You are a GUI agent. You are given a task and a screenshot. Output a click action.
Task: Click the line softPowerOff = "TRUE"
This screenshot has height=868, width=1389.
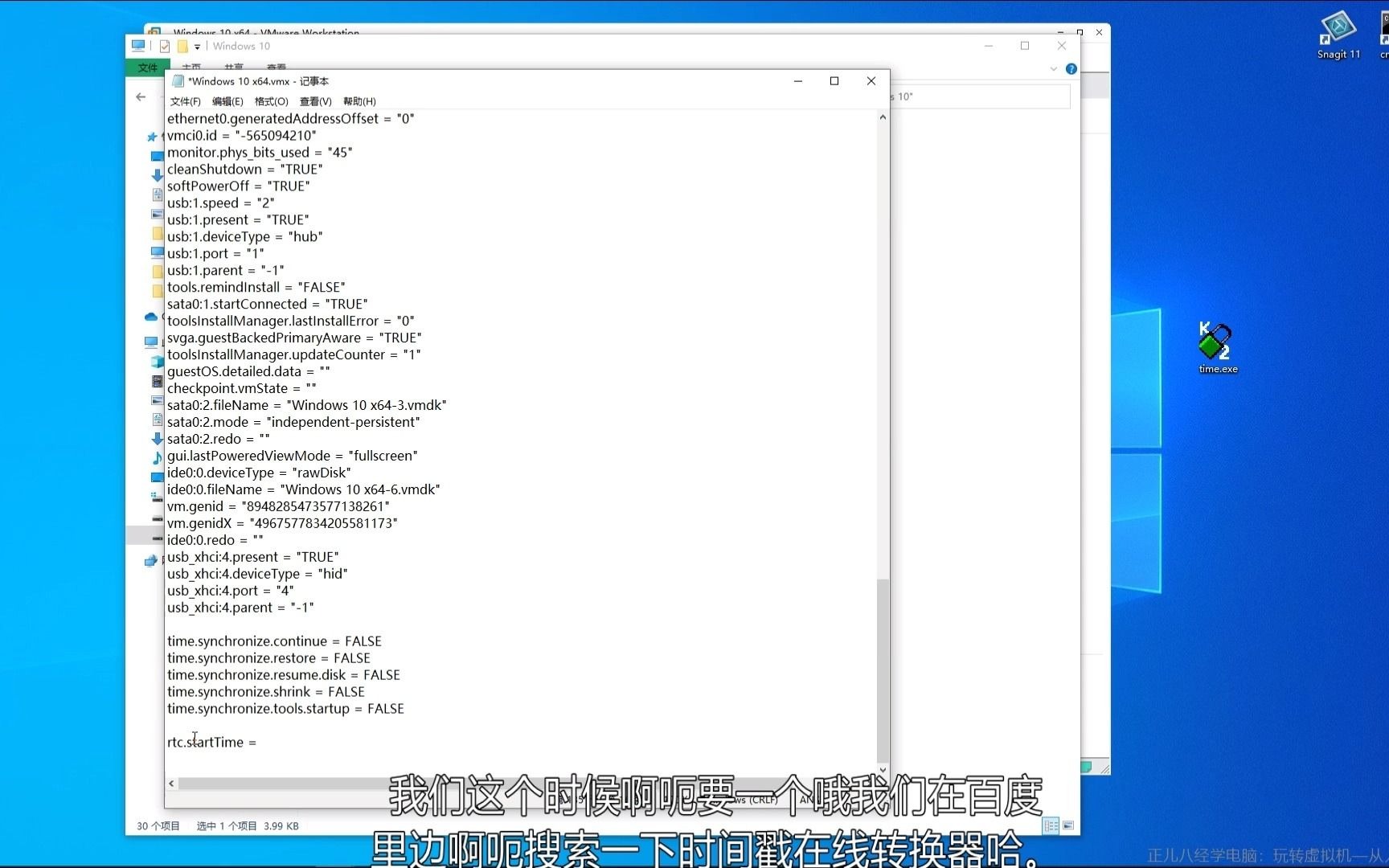click(239, 186)
